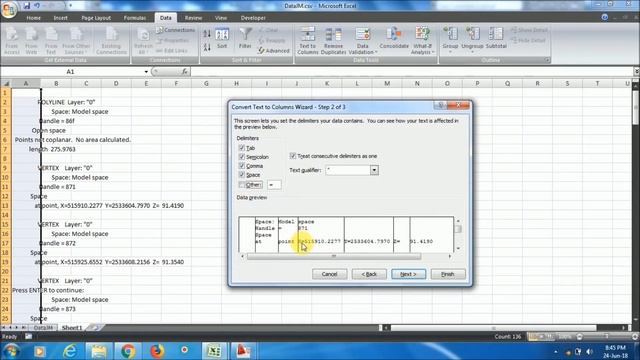Click the Office button logo

click(9, 9)
